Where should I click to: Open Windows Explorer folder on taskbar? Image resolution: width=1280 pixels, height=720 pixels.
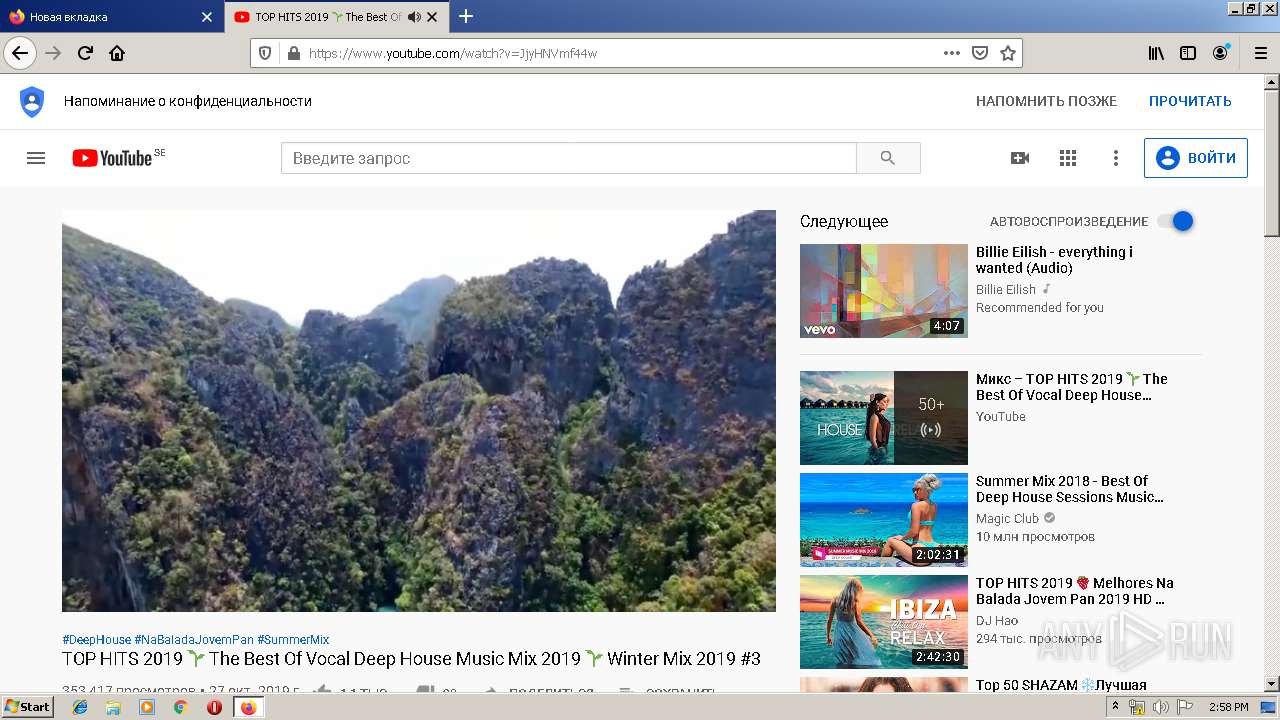(113, 707)
